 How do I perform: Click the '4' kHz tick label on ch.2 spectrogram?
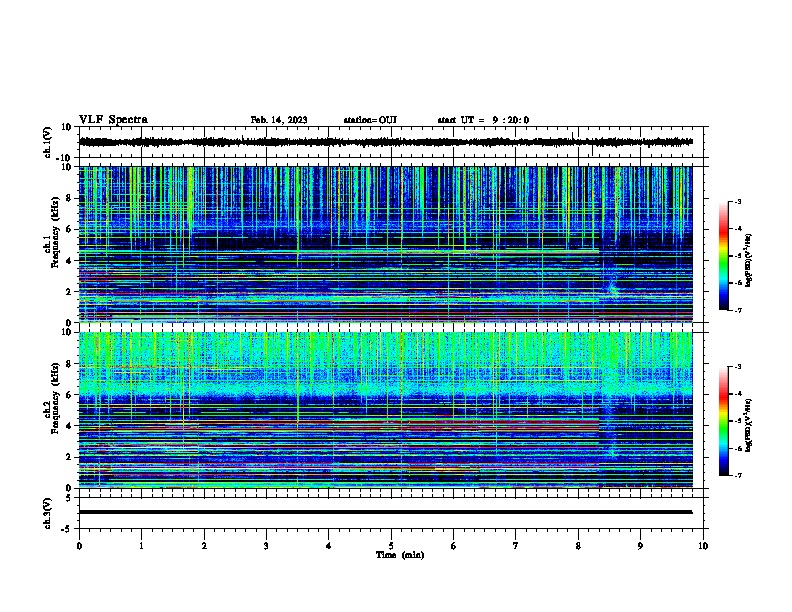click(x=69, y=426)
